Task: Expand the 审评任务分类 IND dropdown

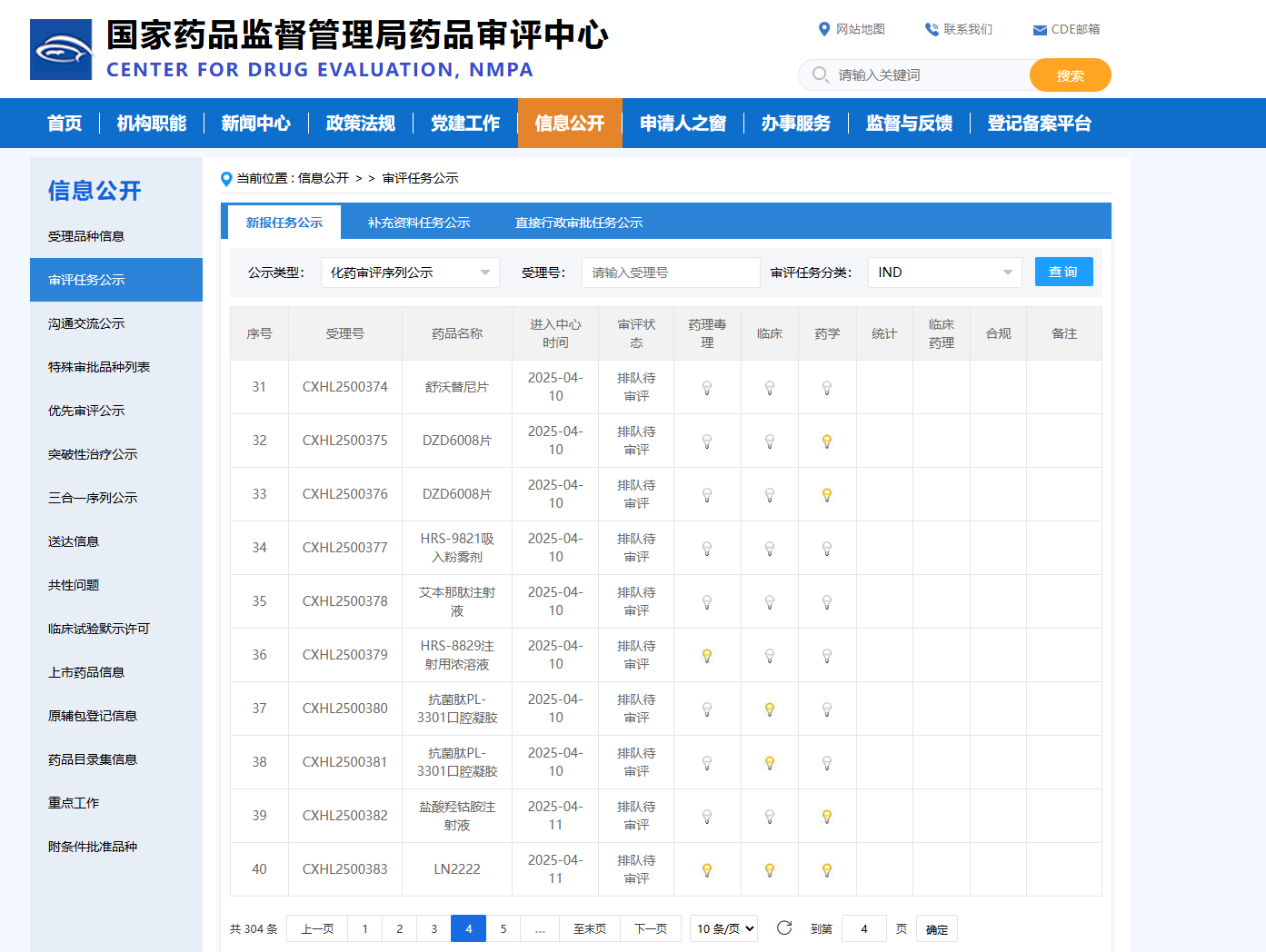Action: click(x=944, y=273)
